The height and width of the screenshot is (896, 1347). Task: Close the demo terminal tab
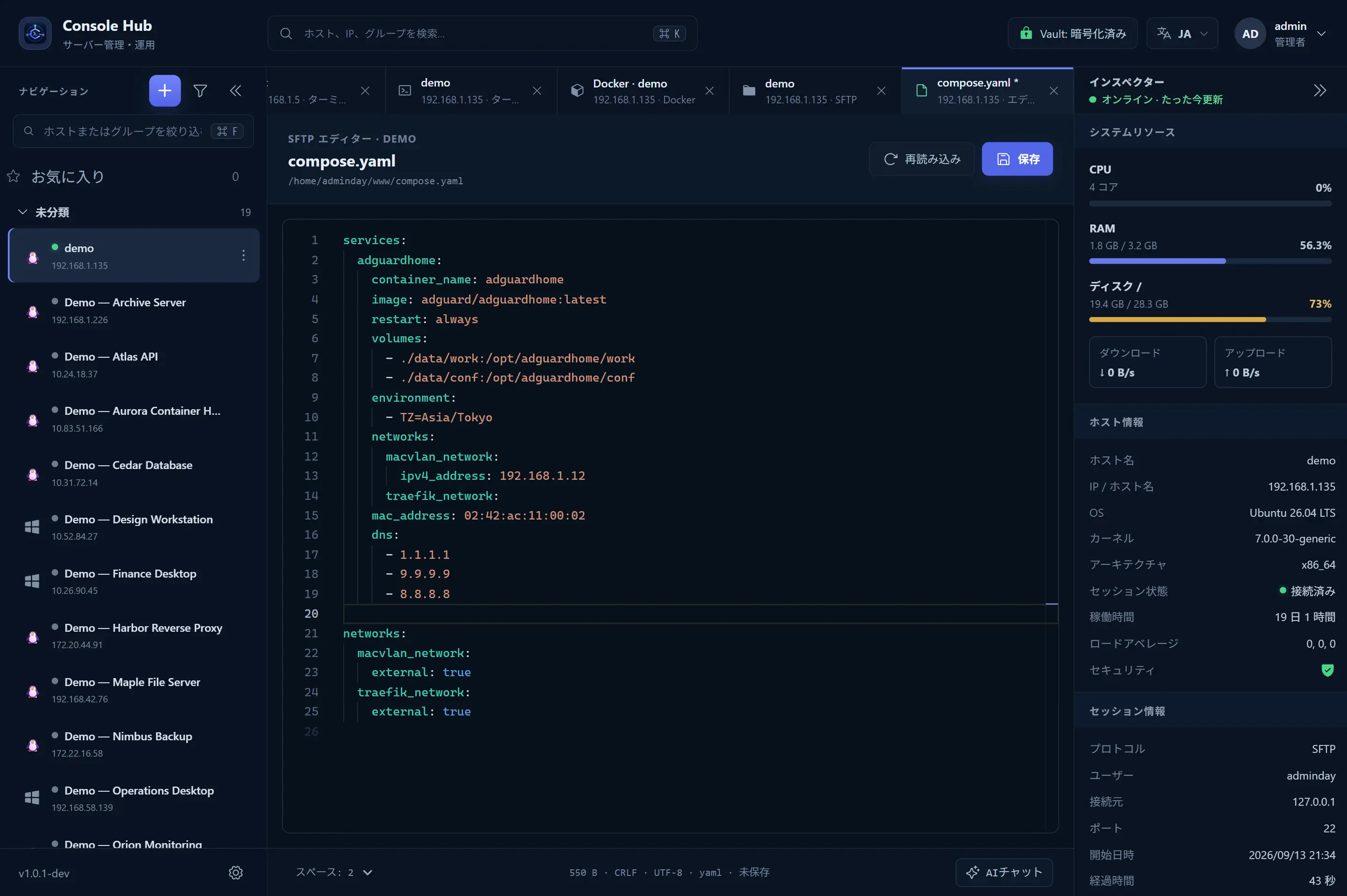[x=536, y=91]
